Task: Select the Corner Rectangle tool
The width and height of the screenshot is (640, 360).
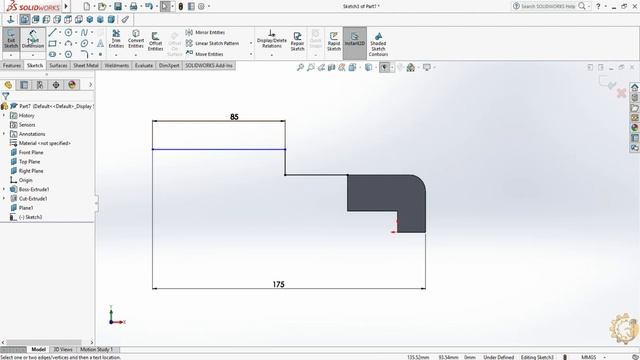Action: (52, 43)
